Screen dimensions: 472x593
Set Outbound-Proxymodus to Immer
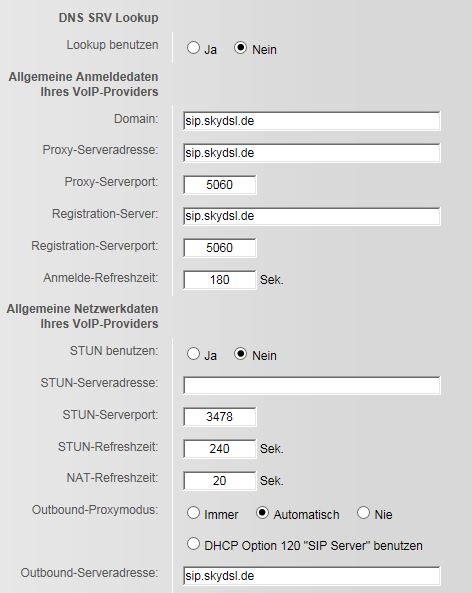pos(193,513)
